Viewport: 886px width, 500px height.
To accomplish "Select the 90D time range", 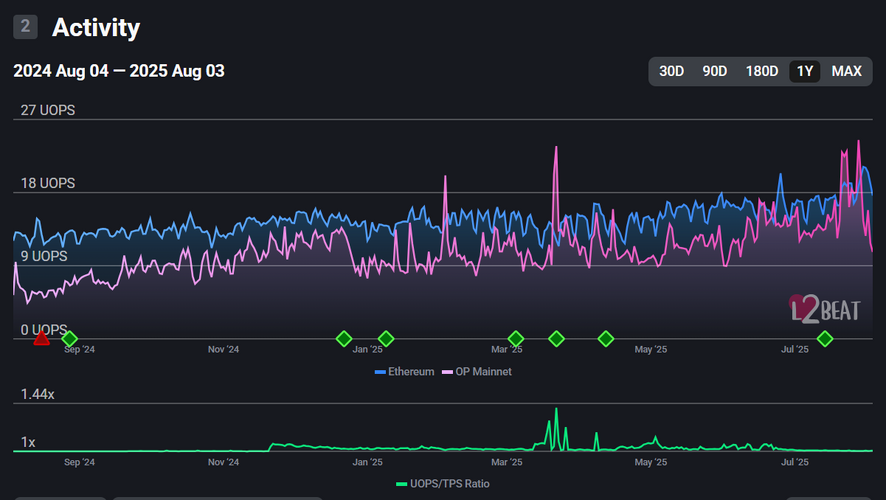I will [x=715, y=71].
